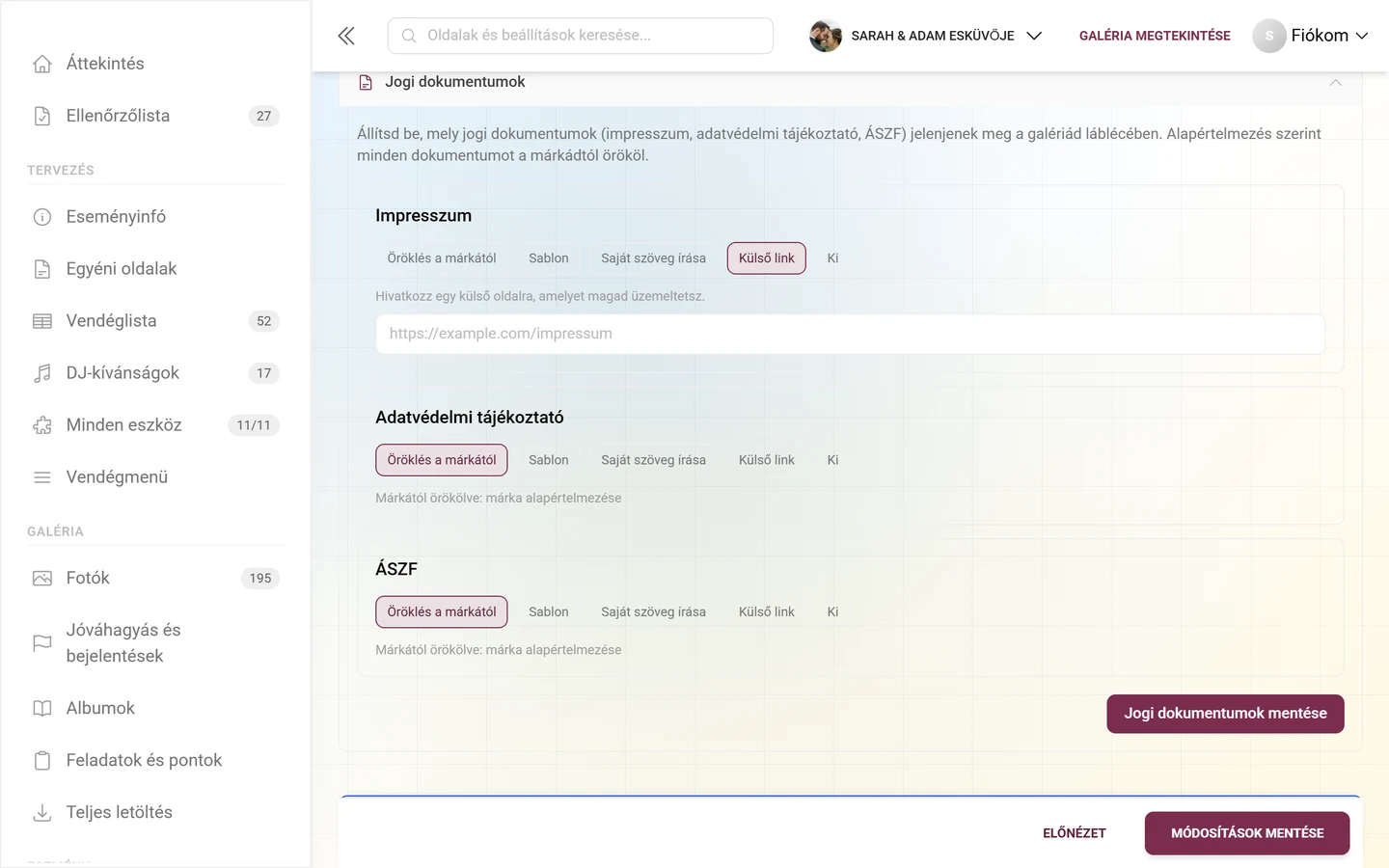Open the Fiókom account dropdown
Viewport: 1389px width, 868px height.
(x=1311, y=36)
